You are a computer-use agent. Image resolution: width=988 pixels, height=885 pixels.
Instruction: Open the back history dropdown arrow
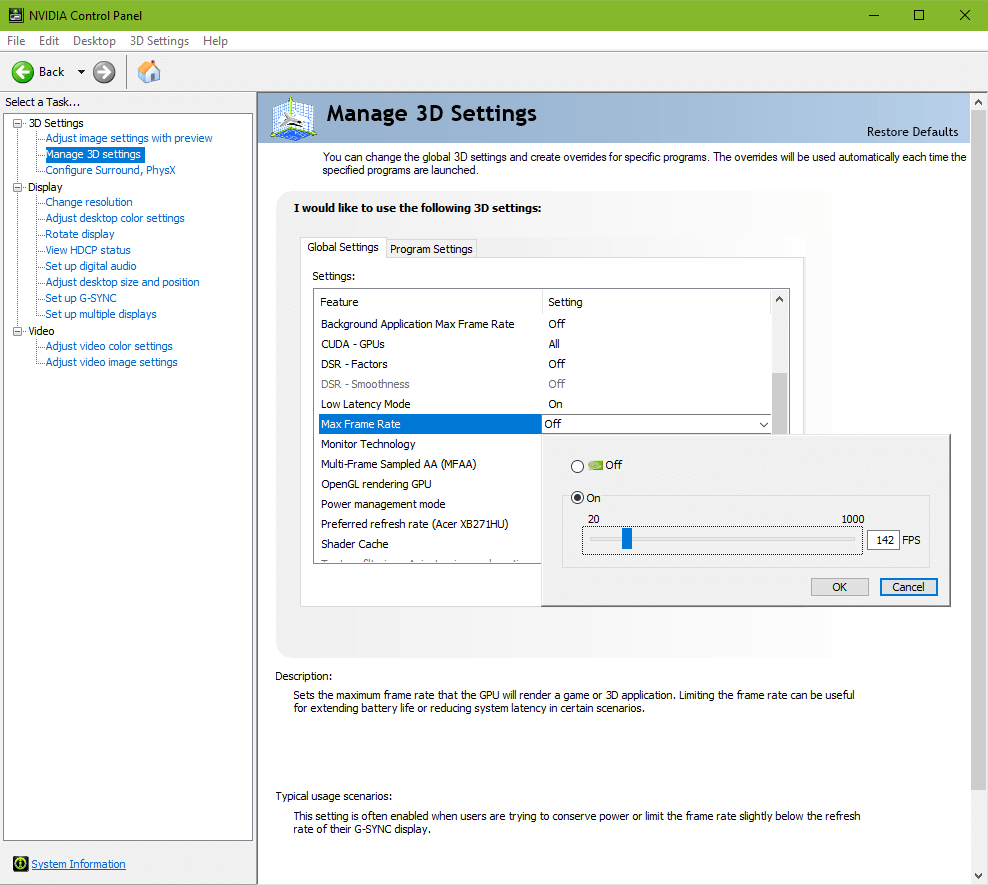[x=81, y=72]
